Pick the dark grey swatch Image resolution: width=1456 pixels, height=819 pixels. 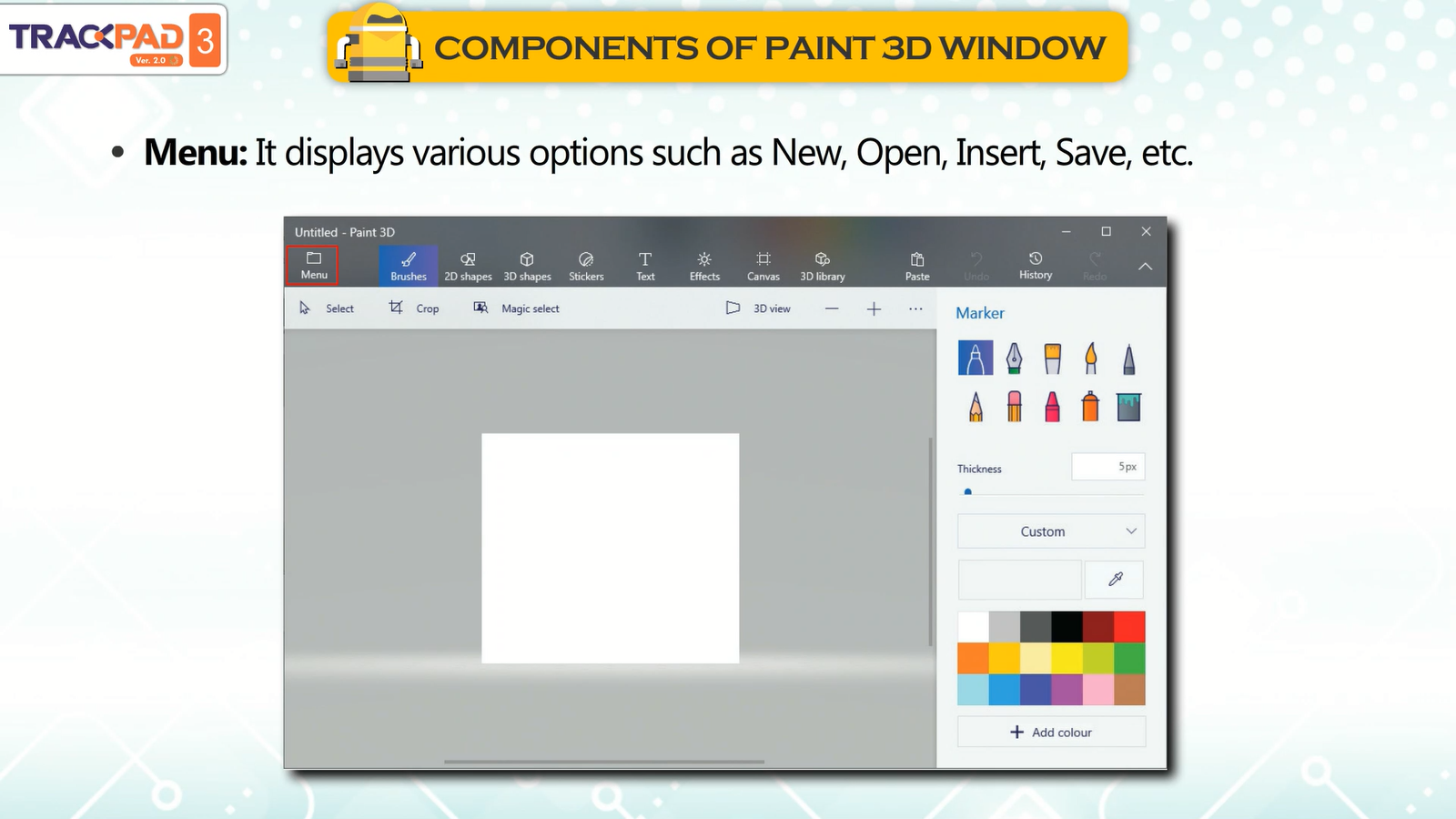pos(1036,627)
